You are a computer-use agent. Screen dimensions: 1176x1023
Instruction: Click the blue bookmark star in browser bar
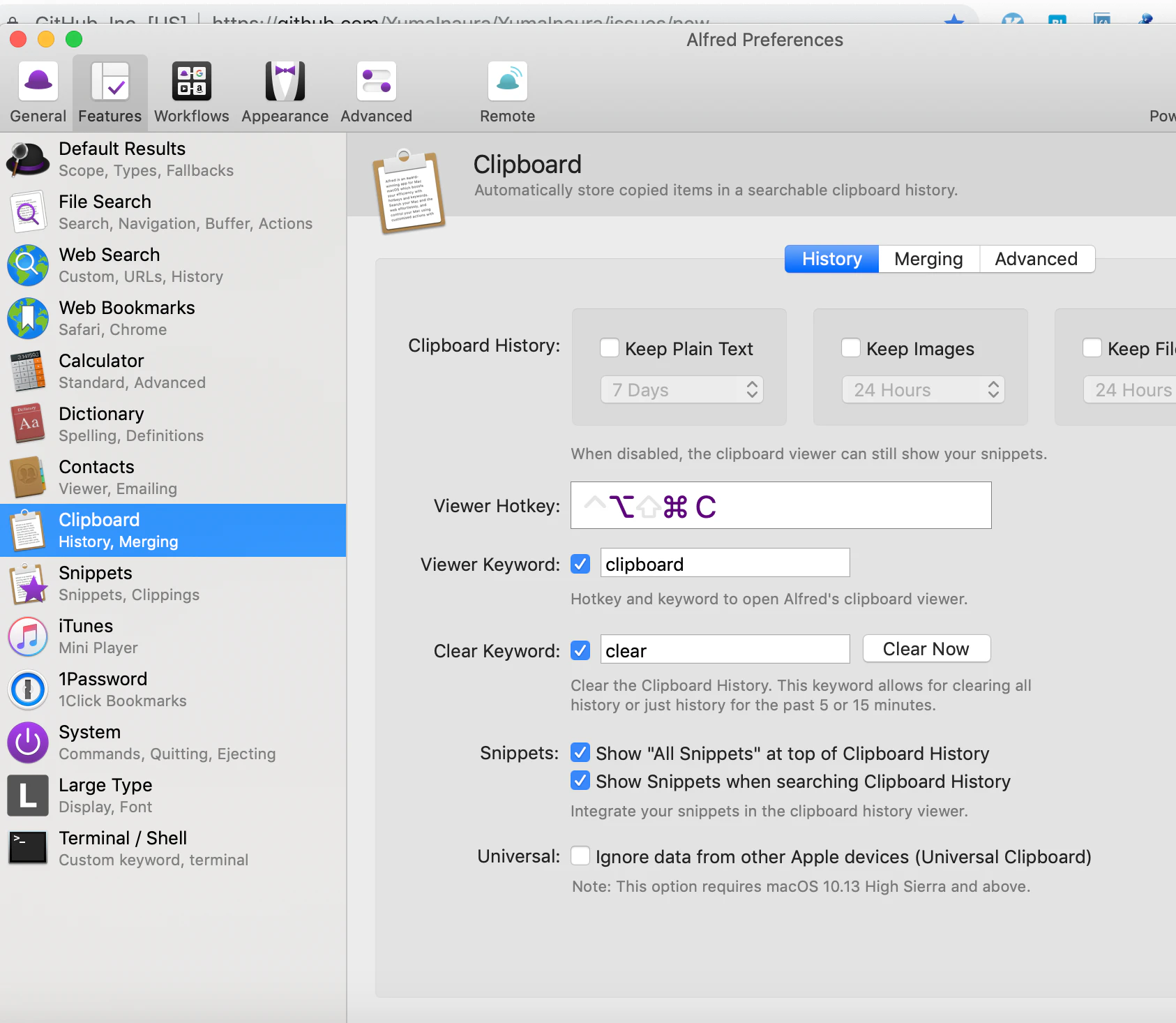click(954, 20)
